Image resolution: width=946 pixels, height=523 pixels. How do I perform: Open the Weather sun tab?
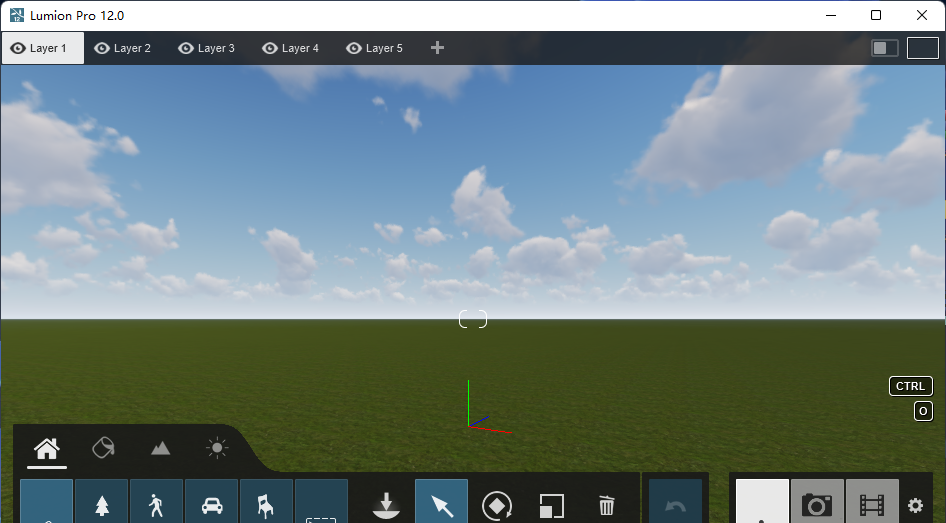pyautogui.click(x=217, y=448)
